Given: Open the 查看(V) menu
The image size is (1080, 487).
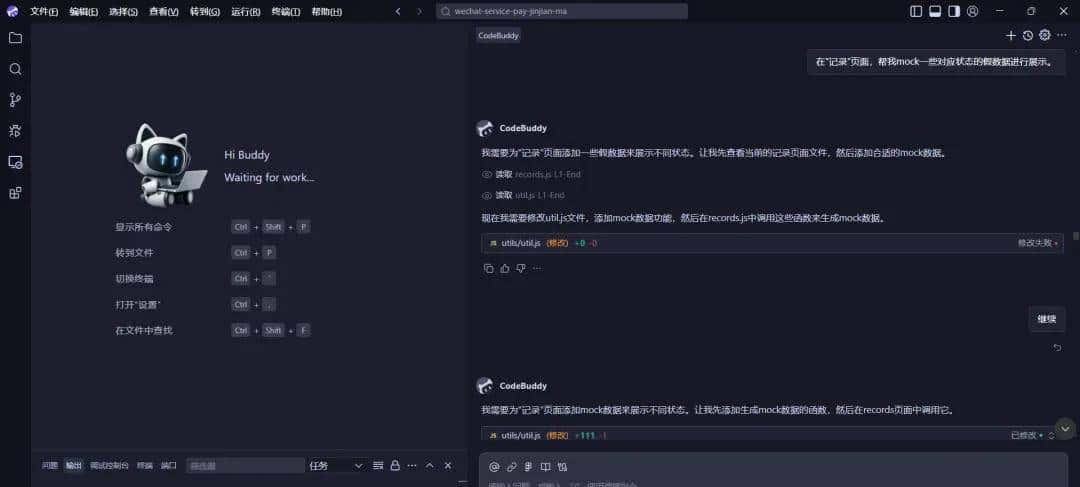Looking at the screenshot, I should 164,12.
